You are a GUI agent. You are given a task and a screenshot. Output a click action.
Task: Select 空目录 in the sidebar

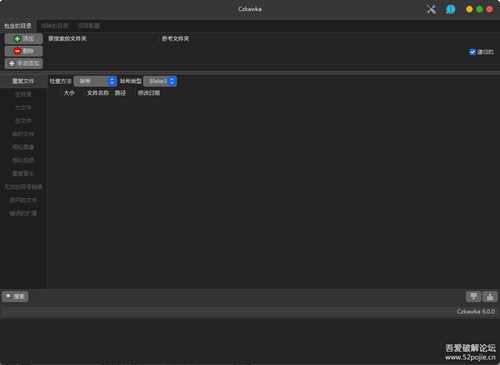click(23, 94)
